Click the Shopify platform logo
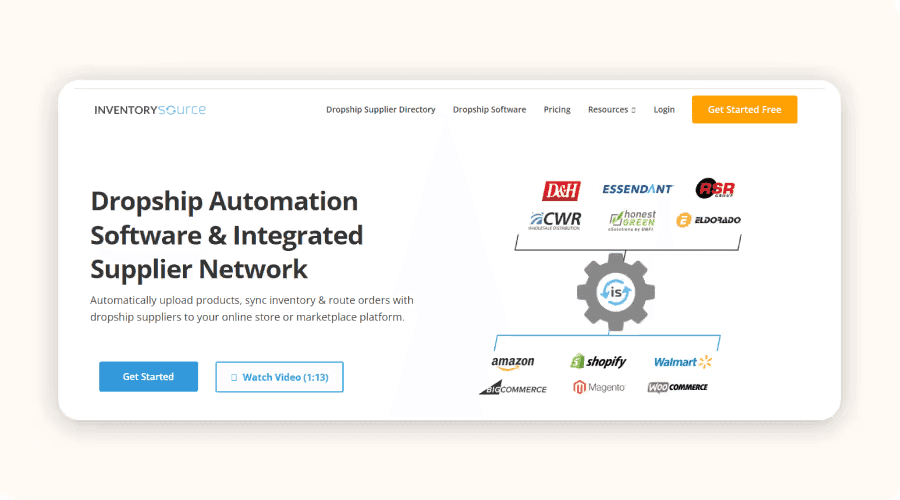This screenshot has width=900, height=500. point(598,361)
